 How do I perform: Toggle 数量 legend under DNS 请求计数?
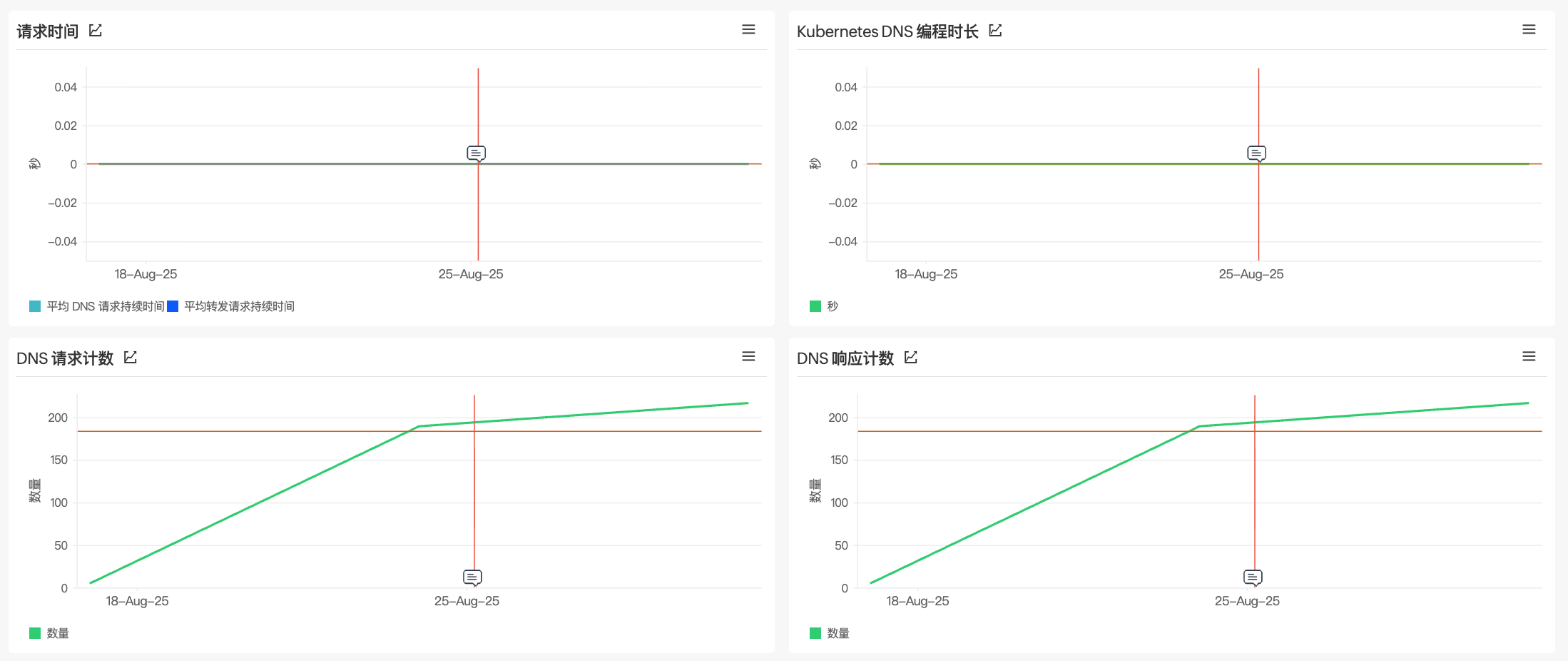click(x=57, y=633)
